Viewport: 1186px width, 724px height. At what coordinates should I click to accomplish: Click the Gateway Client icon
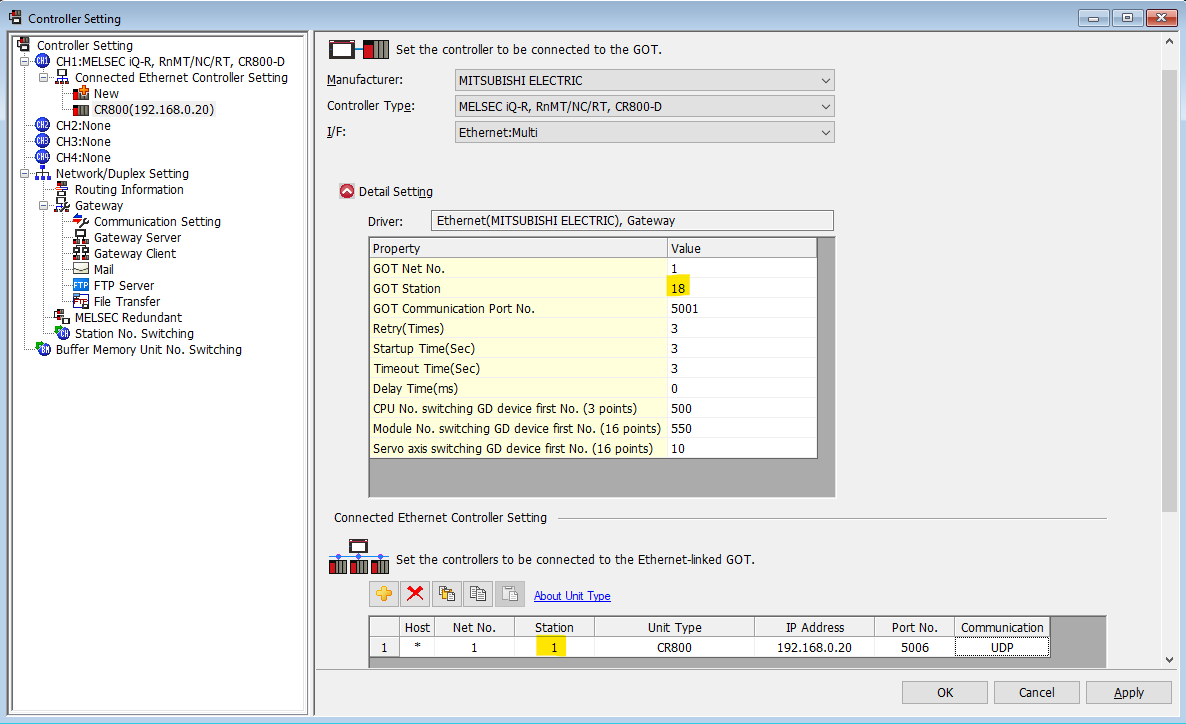81,253
